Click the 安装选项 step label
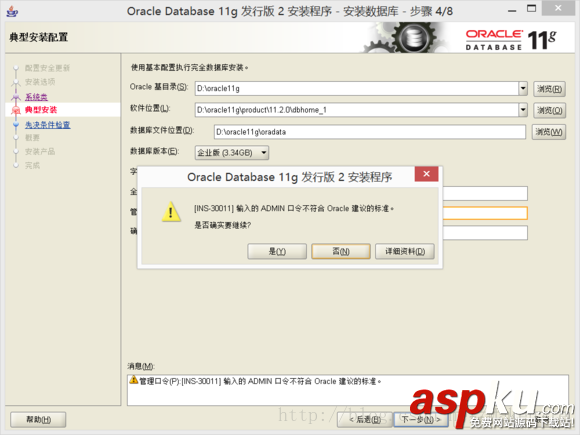Image resolution: width=580 pixels, height=435 pixels. (x=40, y=82)
